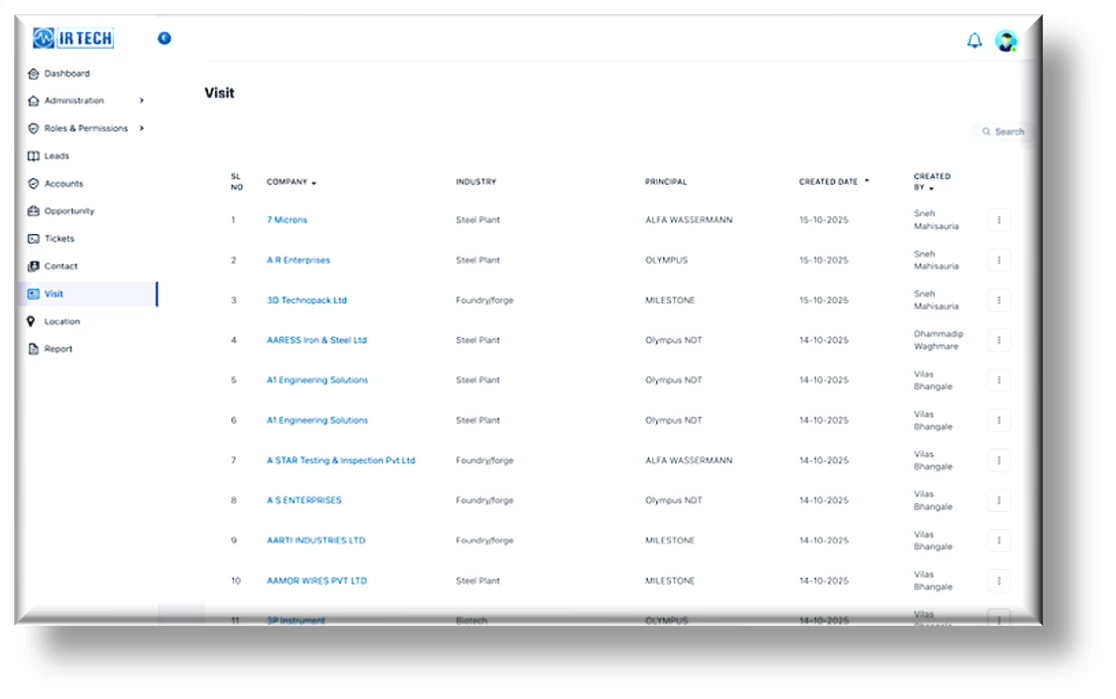Click the Dashboard home icon
This screenshot has width=1116, height=699.
[33, 73]
